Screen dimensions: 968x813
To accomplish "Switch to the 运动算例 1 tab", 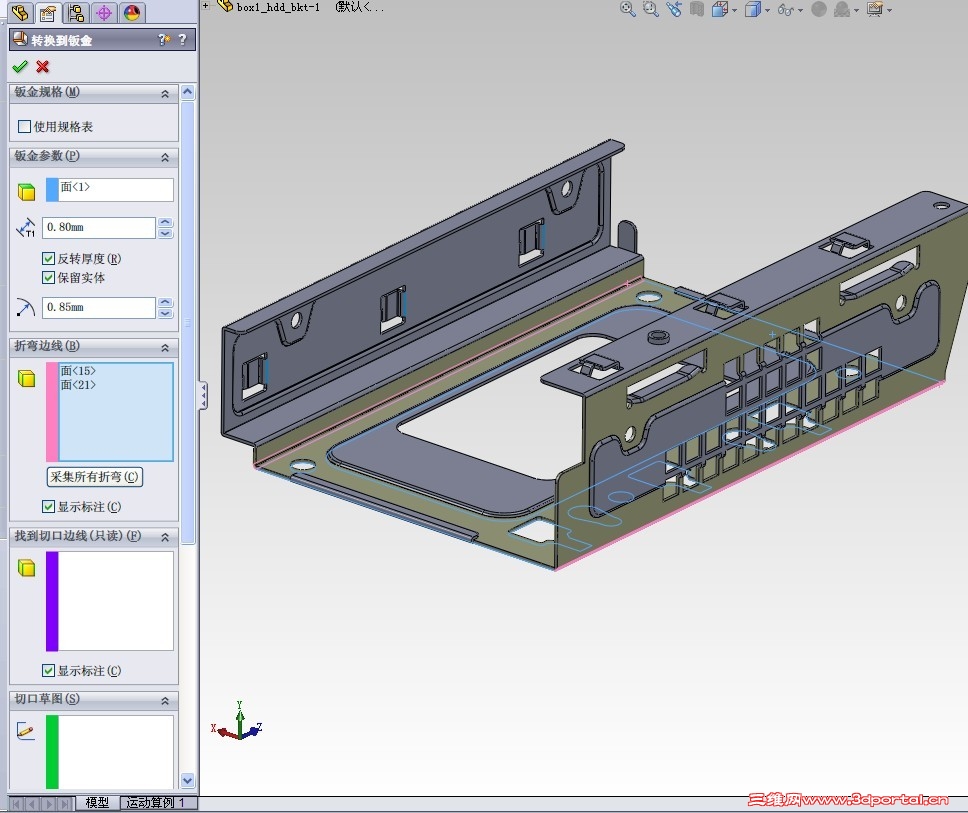I will click(x=156, y=803).
